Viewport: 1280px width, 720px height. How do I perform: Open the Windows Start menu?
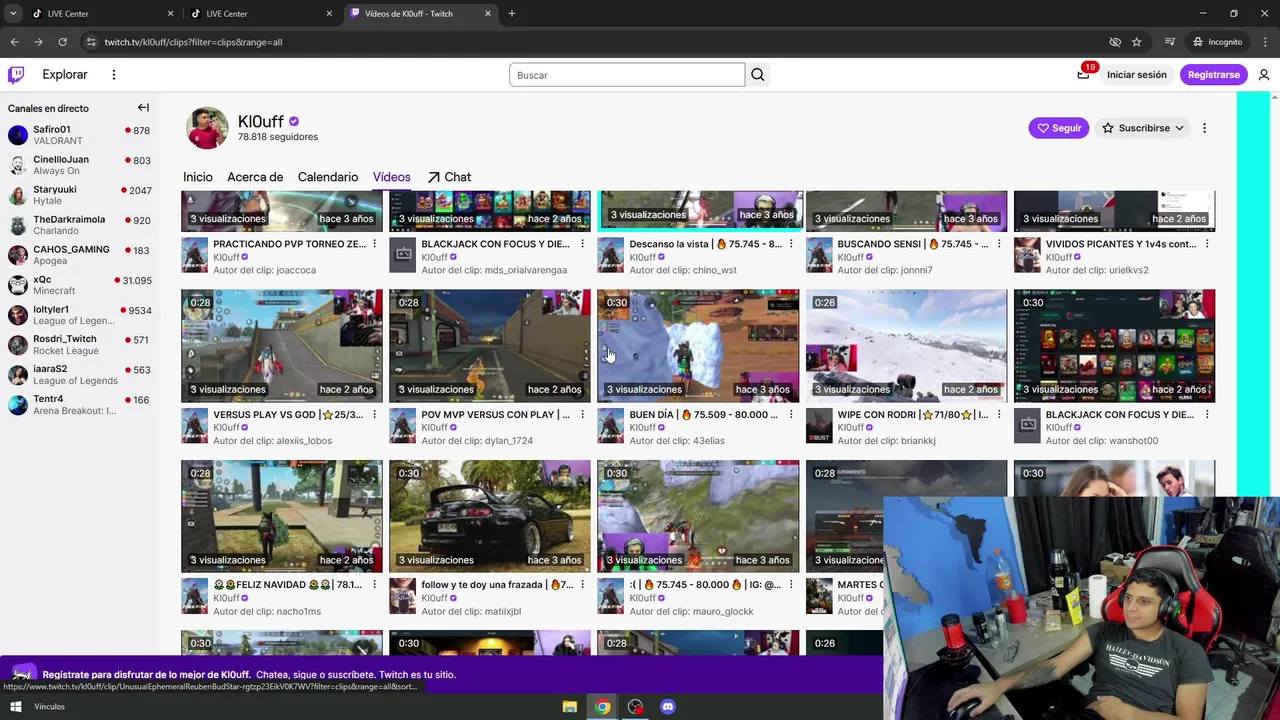pyautogui.click(x=16, y=707)
